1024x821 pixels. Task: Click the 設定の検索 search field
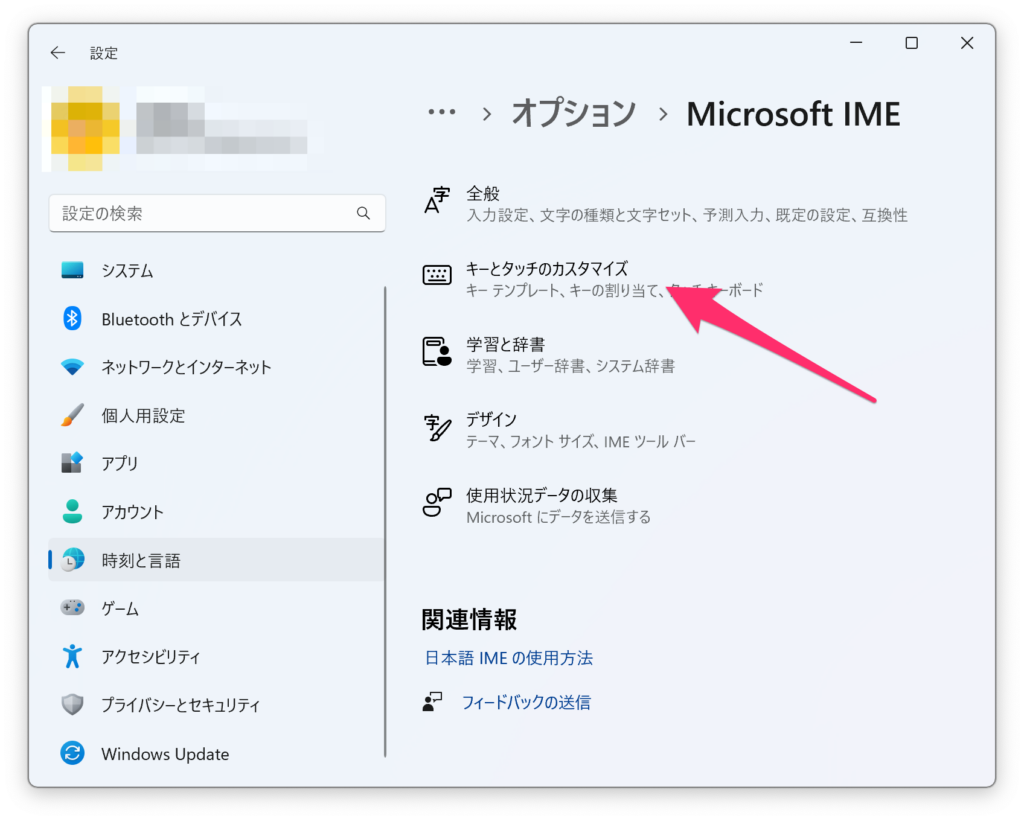(217, 213)
